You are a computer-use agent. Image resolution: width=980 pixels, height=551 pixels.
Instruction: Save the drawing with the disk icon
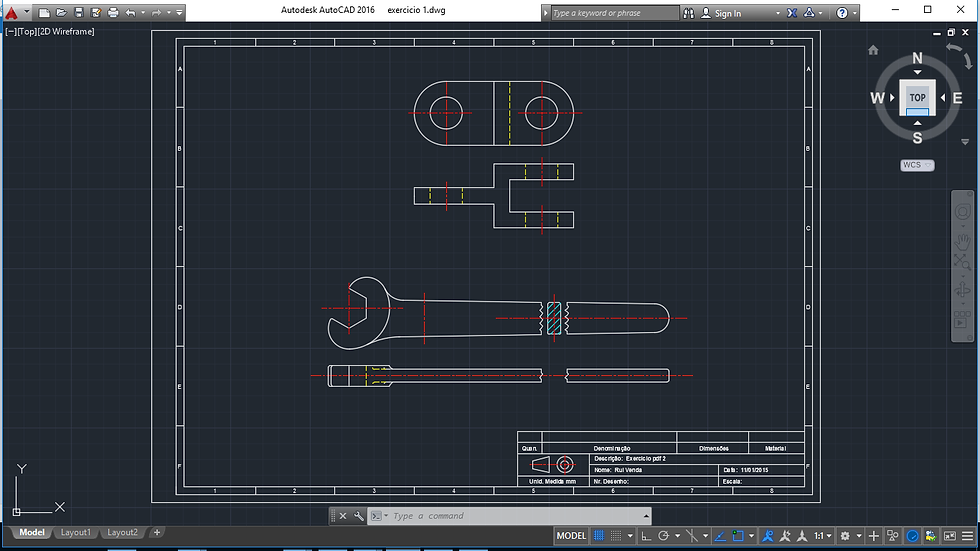click(78, 12)
